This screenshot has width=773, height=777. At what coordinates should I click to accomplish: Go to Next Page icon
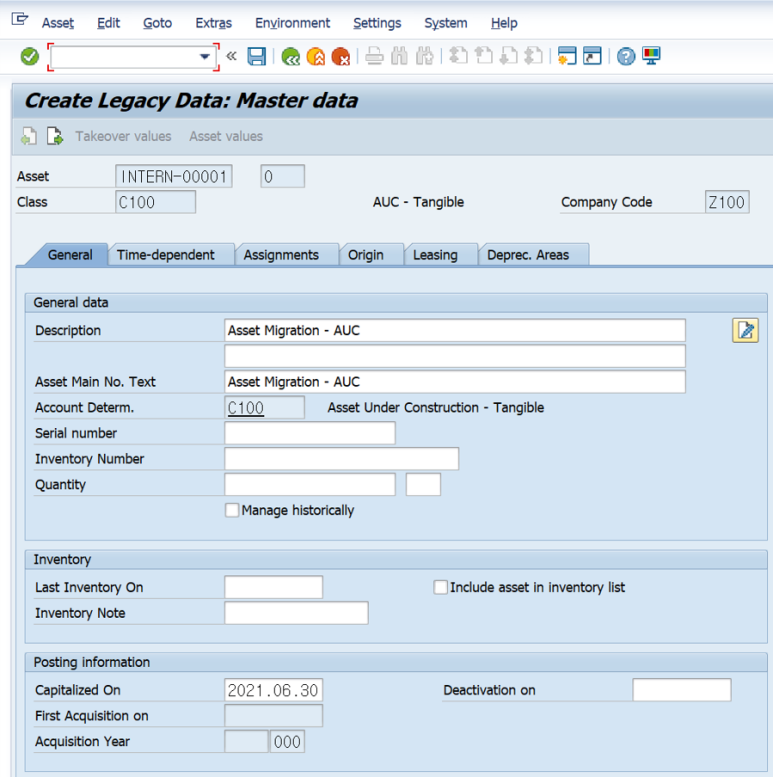point(509,56)
